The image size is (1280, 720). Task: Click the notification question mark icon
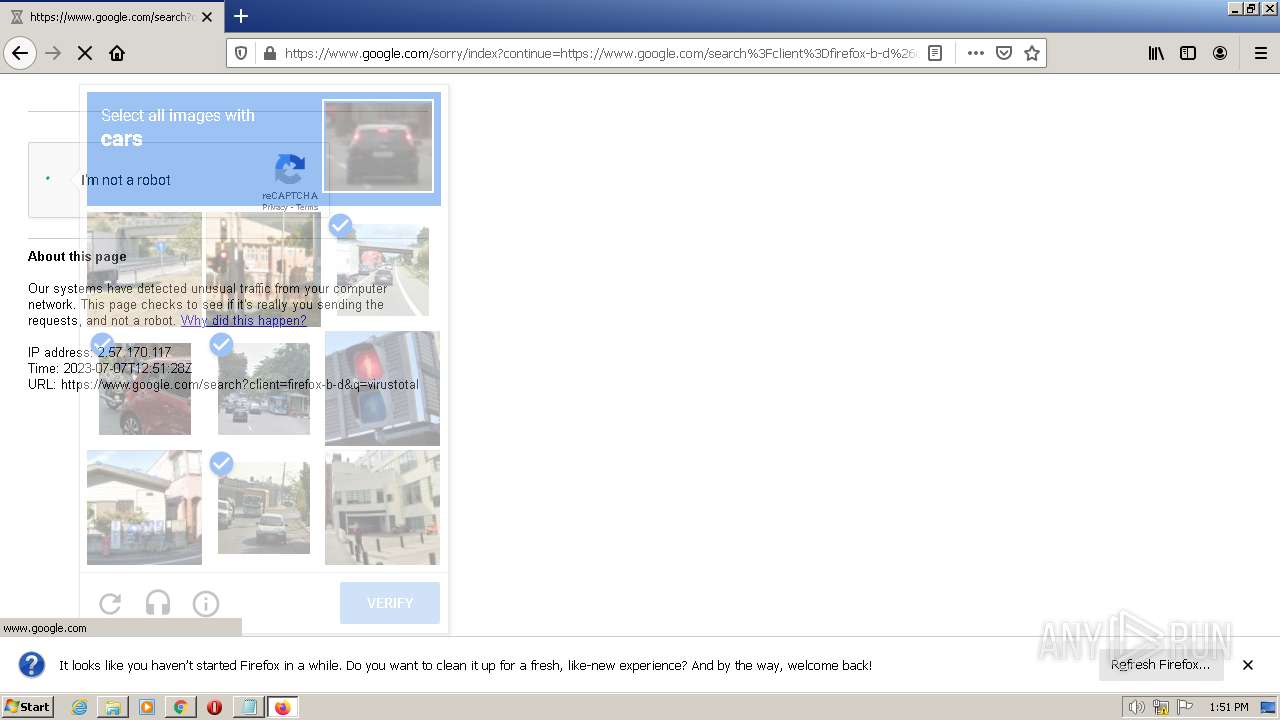[32, 665]
